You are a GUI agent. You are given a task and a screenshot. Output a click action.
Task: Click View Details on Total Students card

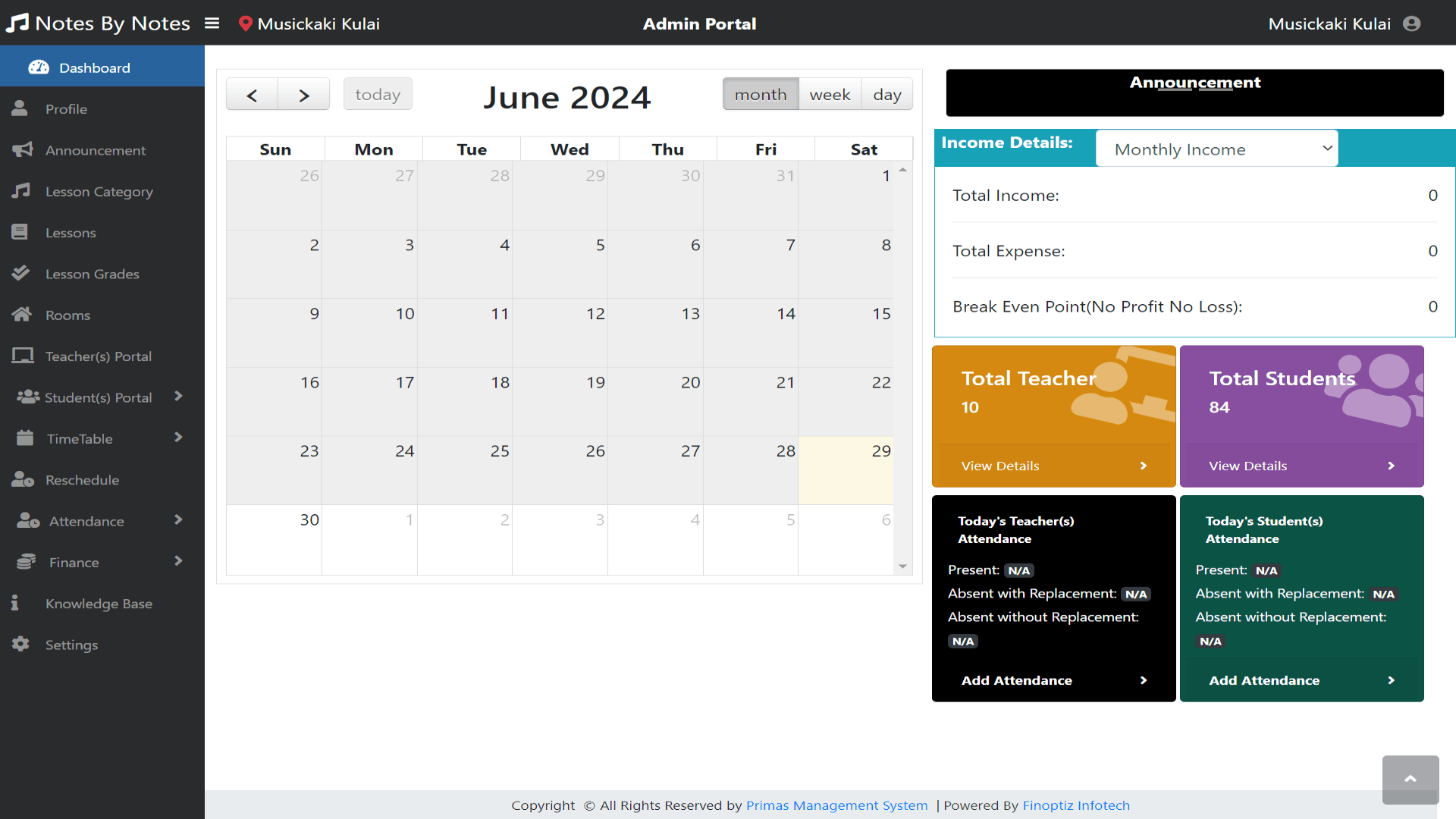(1247, 465)
